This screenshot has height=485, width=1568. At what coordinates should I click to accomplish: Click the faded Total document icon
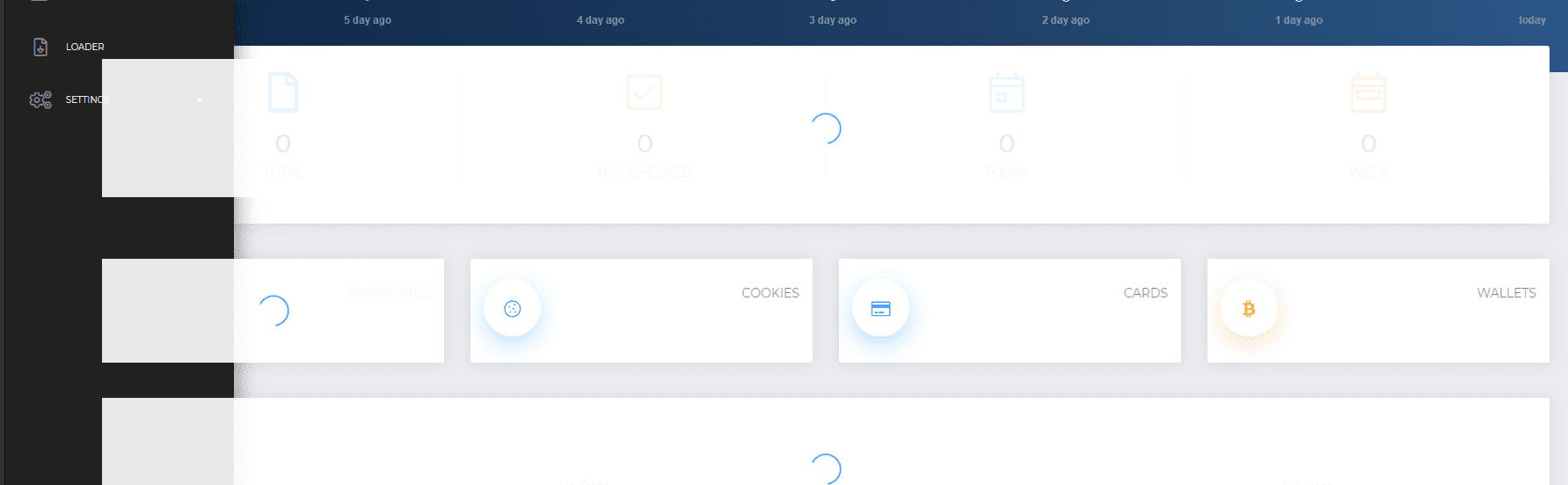point(283,92)
